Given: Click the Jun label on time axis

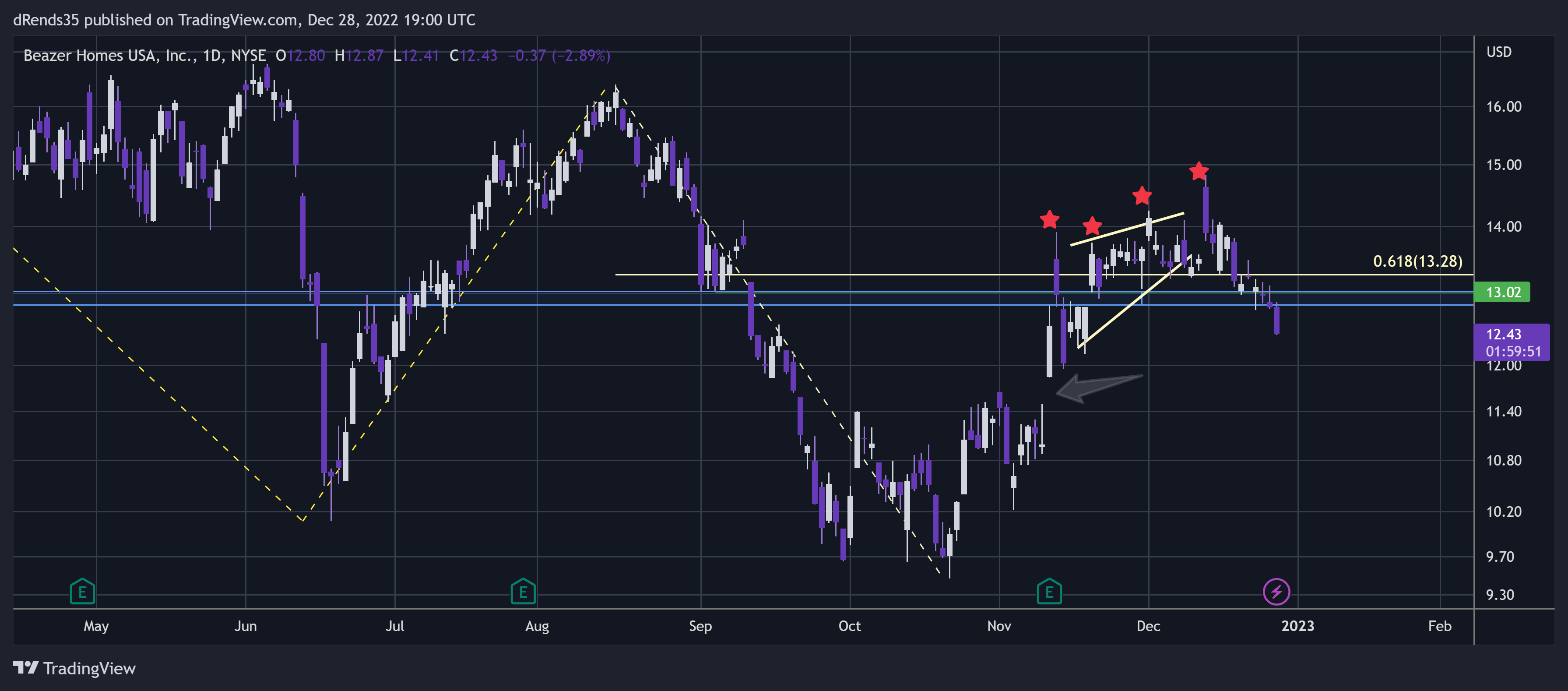Looking at the screenshot, I should (245, 626).
